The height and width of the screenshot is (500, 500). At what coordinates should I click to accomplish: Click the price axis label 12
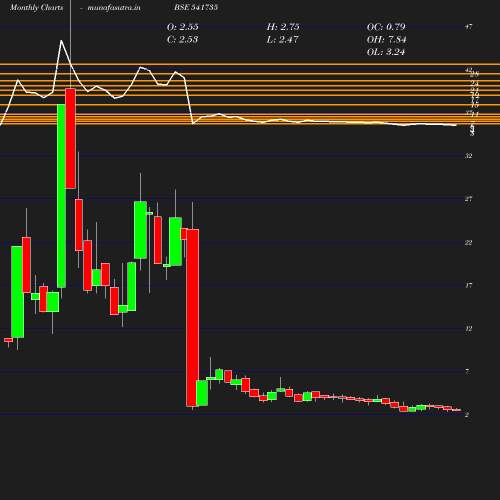pos(468,328)
